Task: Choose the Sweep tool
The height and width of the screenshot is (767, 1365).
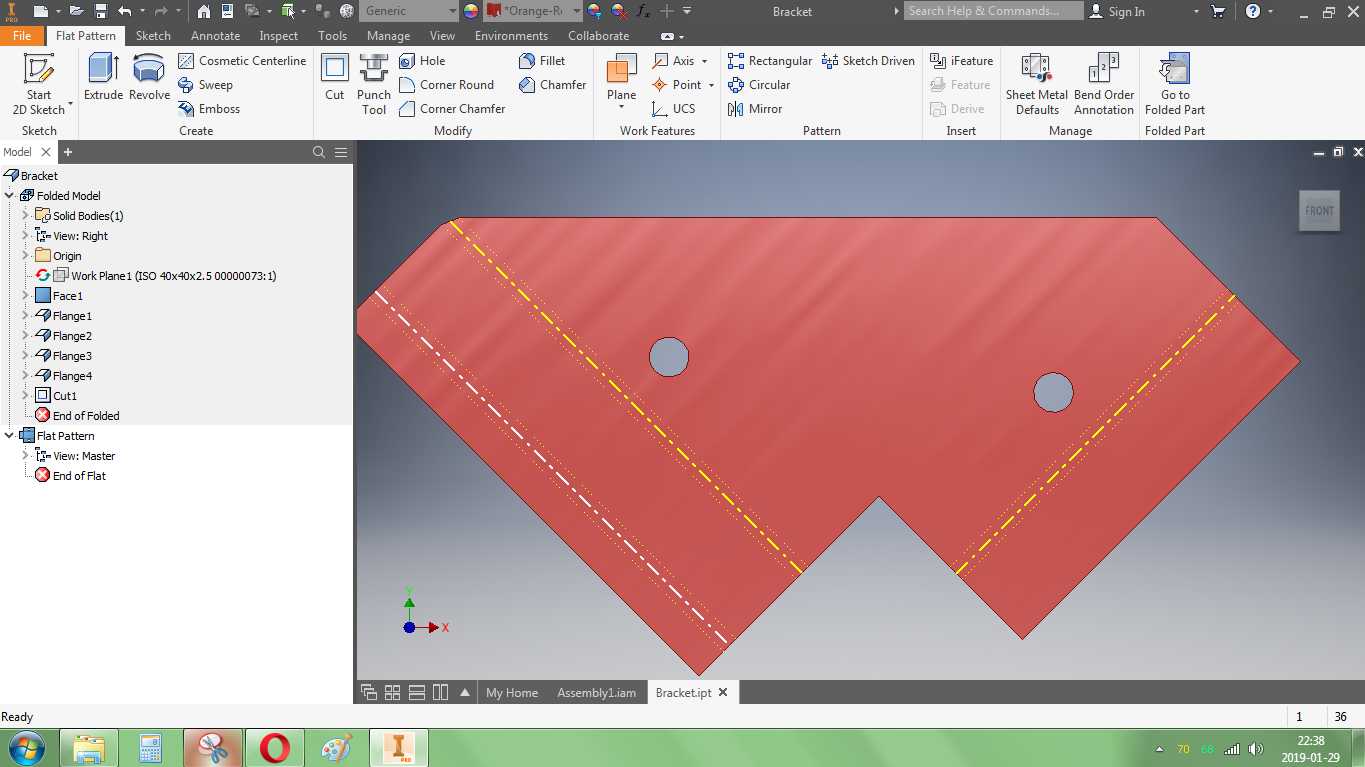Action: (205, 85)
